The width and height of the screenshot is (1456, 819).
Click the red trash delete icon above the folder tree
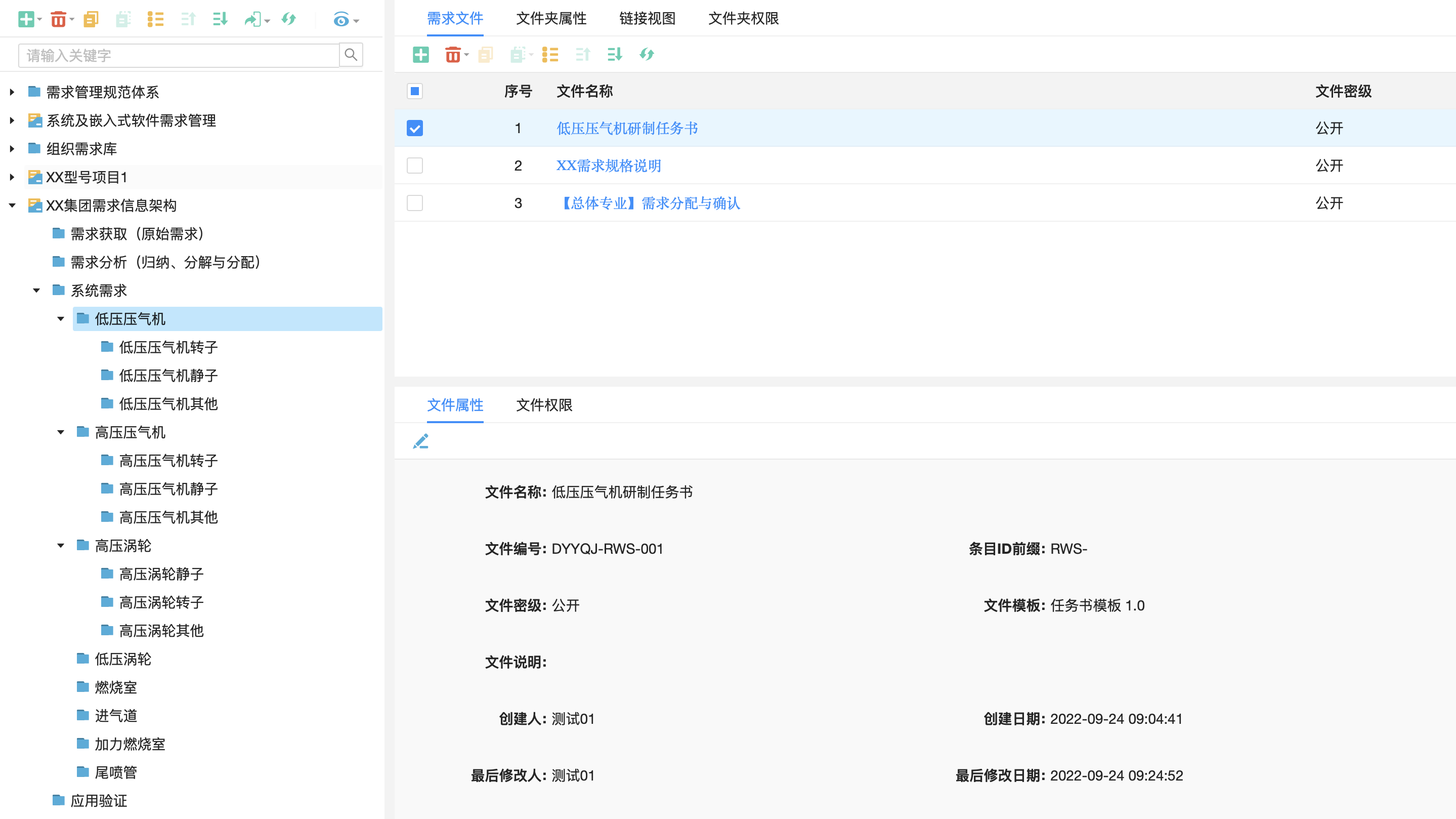pos(58,19)
